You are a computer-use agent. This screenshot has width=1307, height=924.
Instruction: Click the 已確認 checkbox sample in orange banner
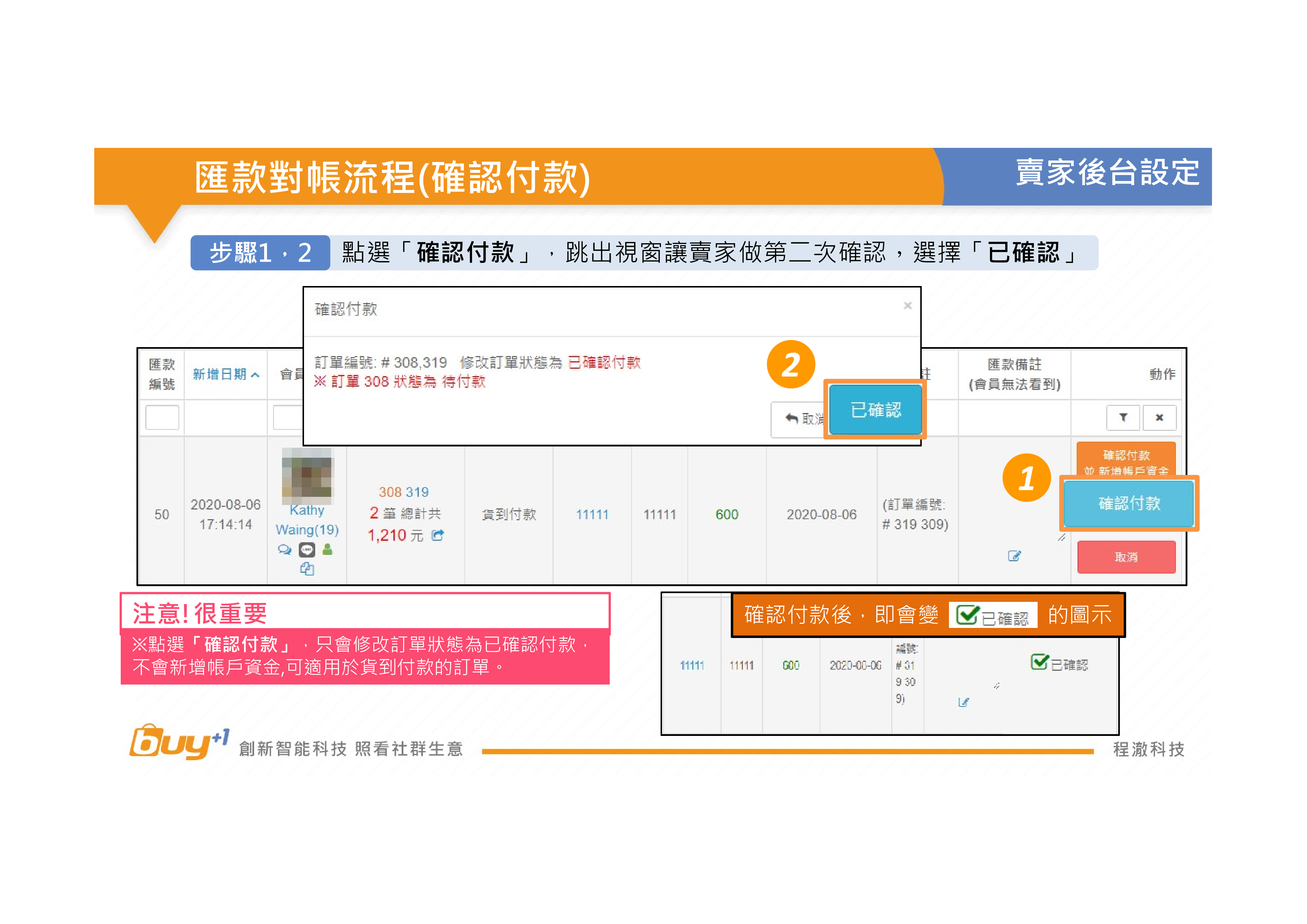[x=966, y=615]
